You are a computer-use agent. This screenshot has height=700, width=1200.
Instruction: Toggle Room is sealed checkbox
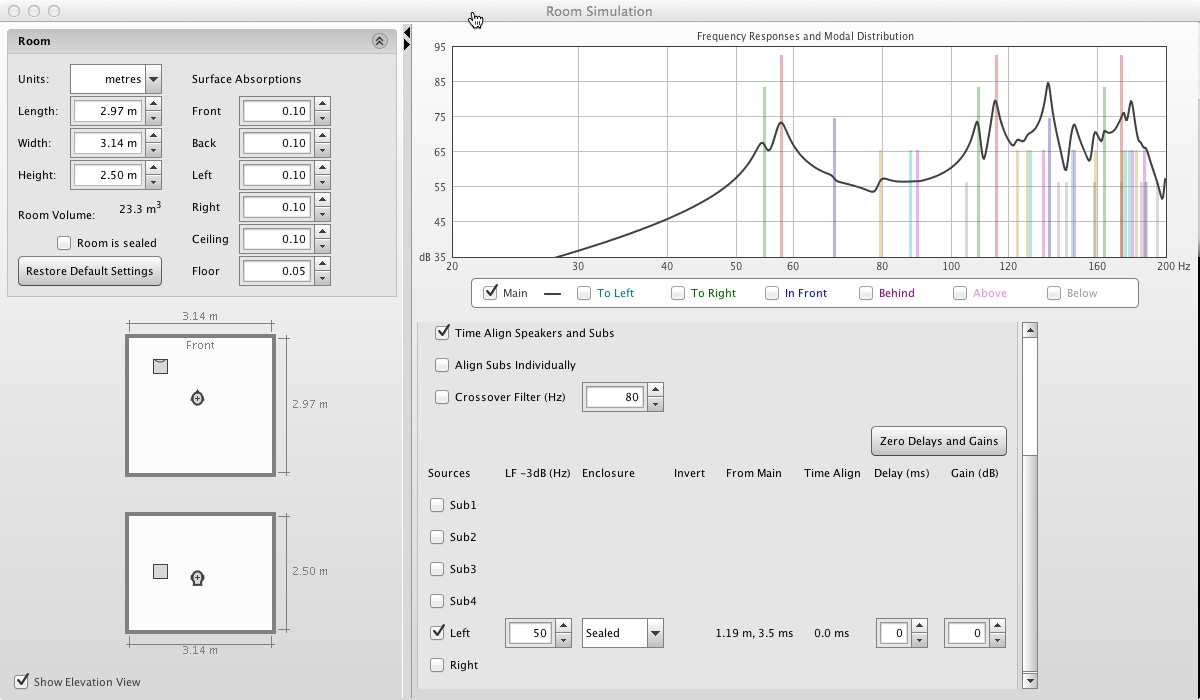[x=64, y=243]
